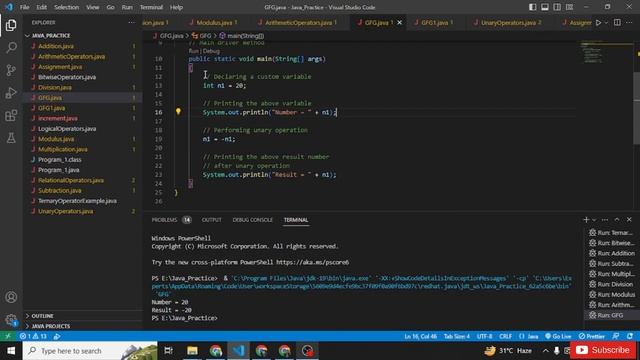Click the GFG.java breadcrumb
The height and width of the screenshot is (360, 640).
click(x=168, y=36)
